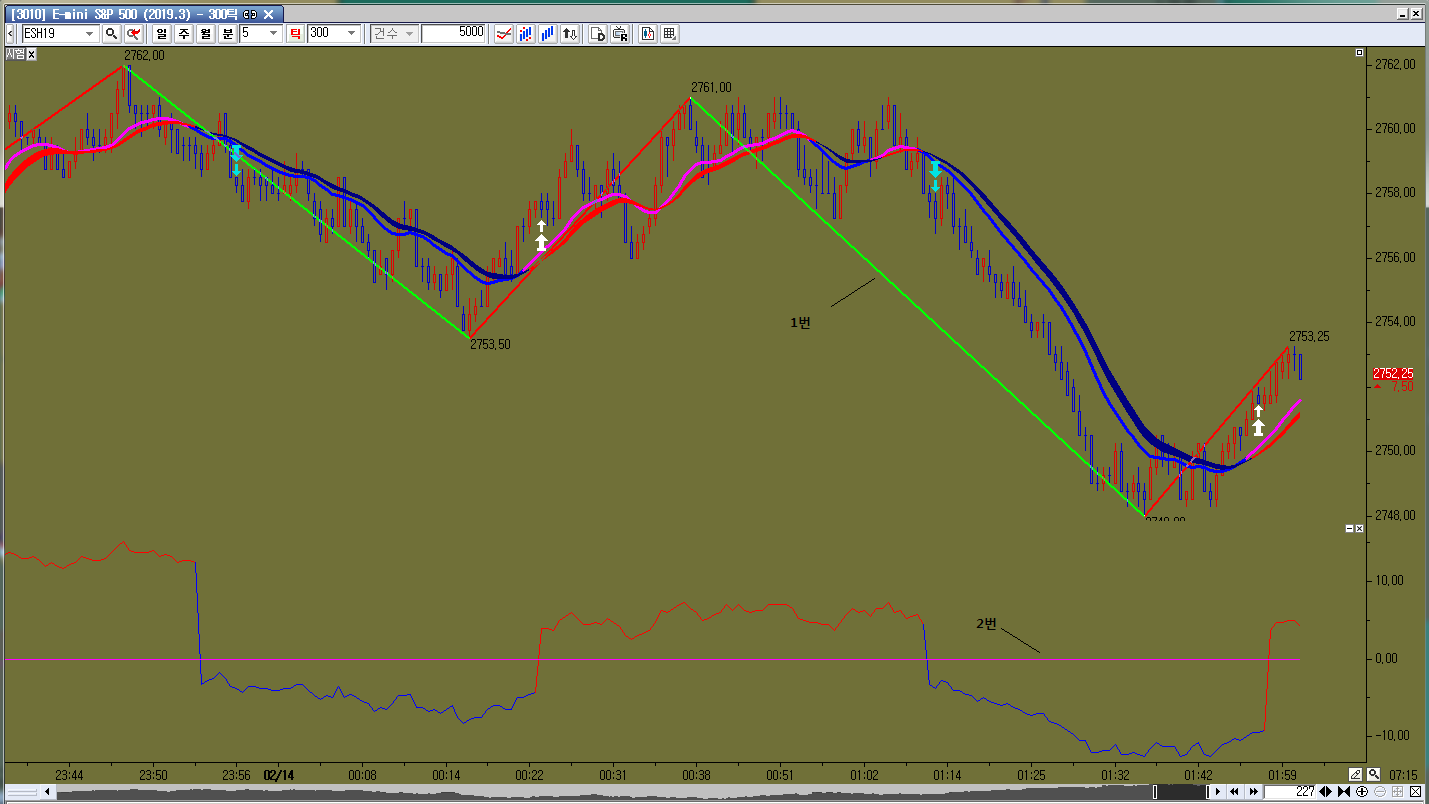Viewport: 1429px width, 804px height.
Task: Click the 1번 annotation label
Action: [x=800, y=322]
